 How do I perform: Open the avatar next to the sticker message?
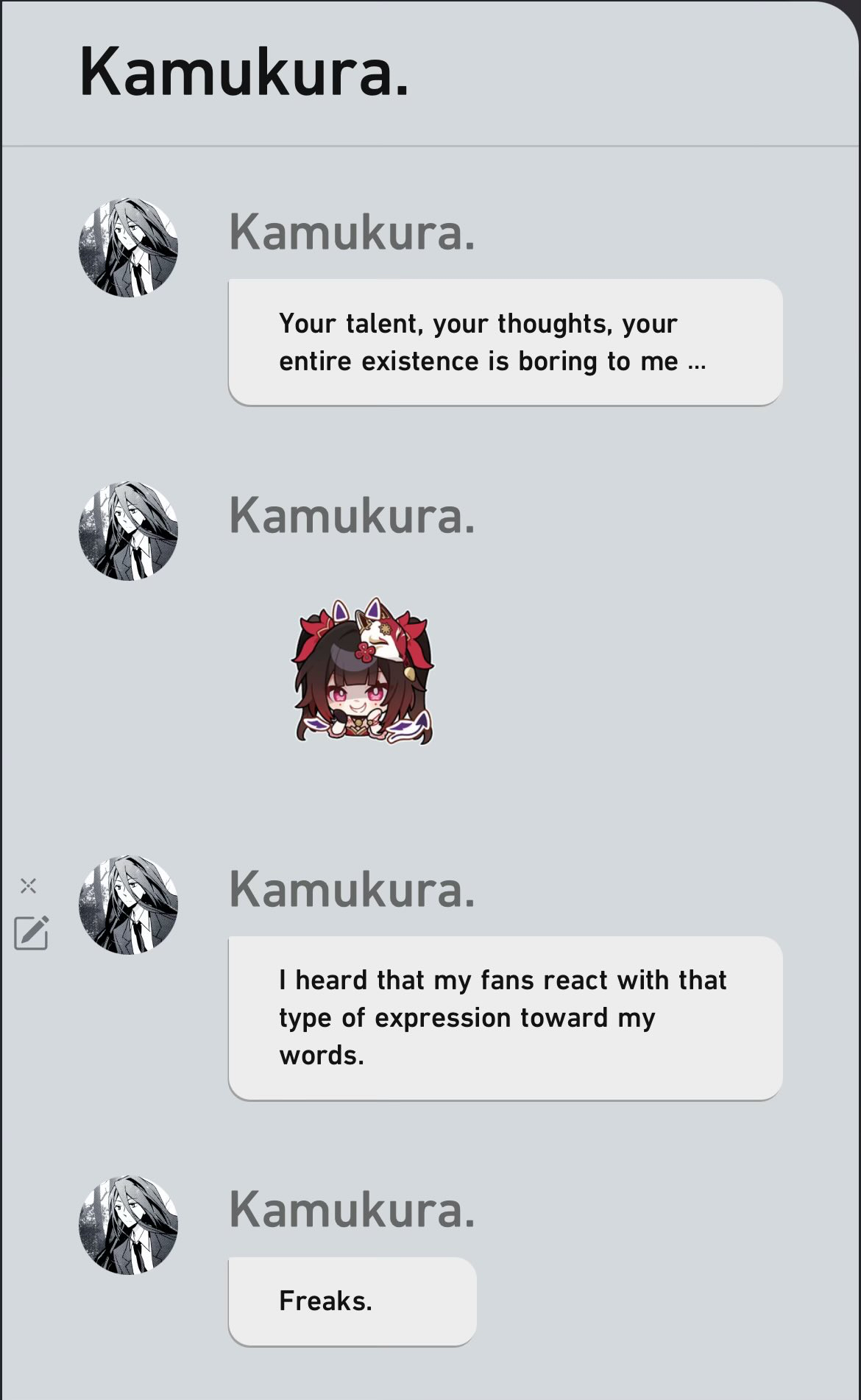128,531
